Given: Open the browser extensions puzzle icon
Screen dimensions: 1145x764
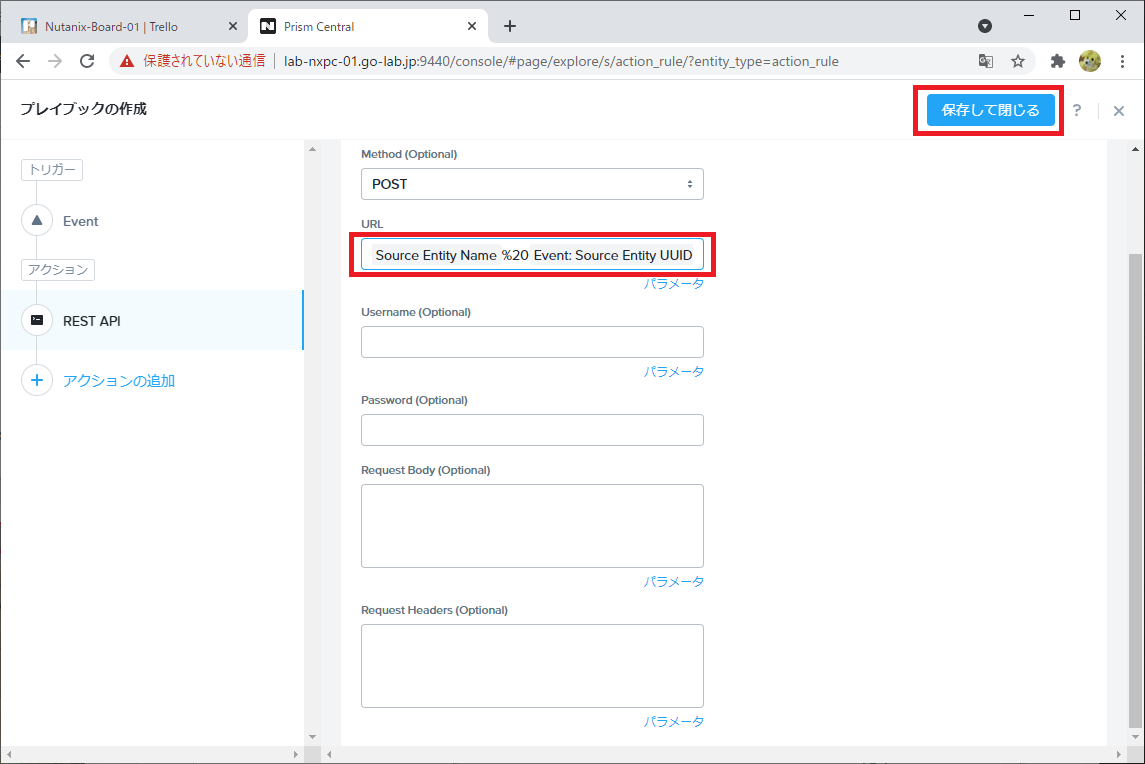Looking at the screenshot, I should pyautogui.click(x=1057, y=61).
